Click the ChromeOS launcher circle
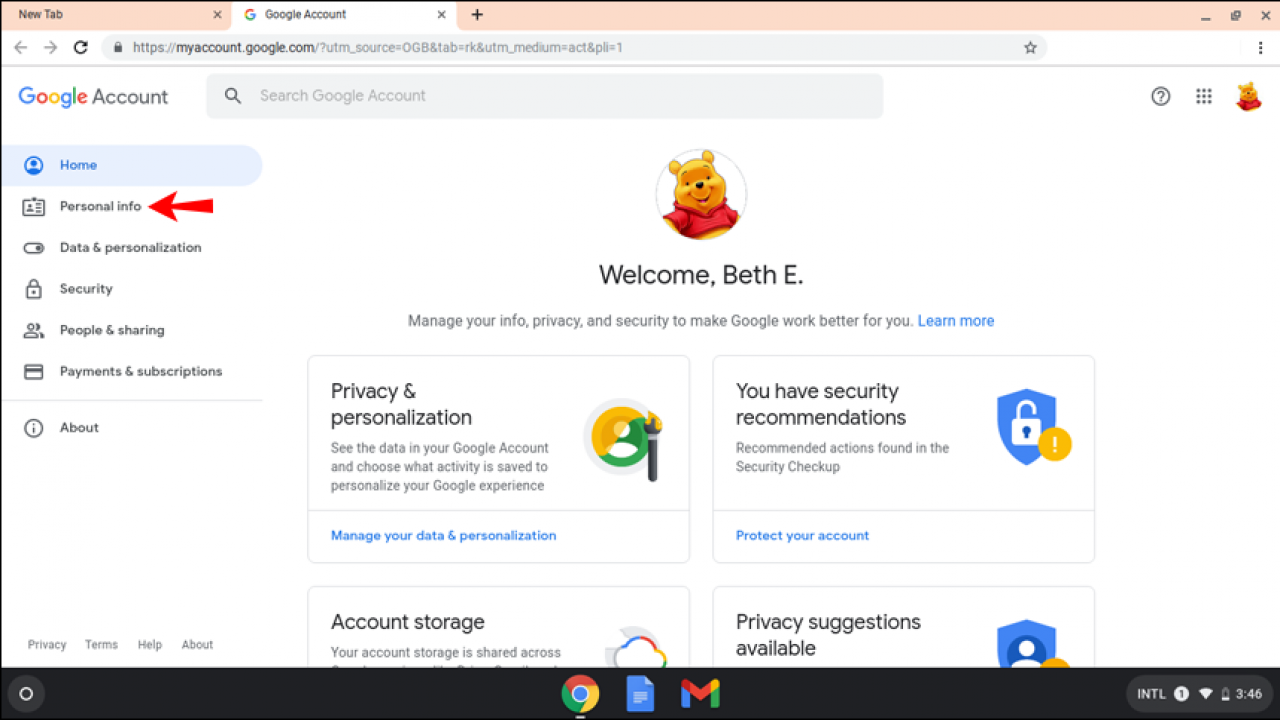1280x720 pixels. [26, 693]
